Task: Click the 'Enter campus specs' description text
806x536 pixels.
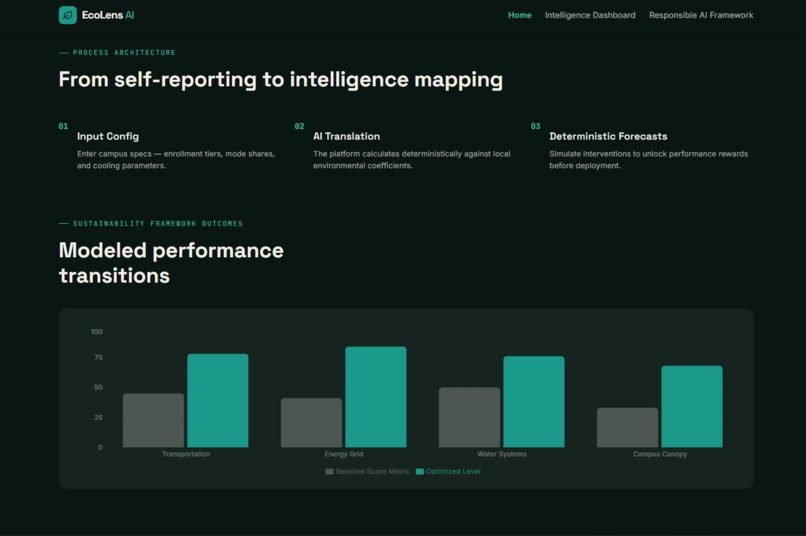Action: 176,159
